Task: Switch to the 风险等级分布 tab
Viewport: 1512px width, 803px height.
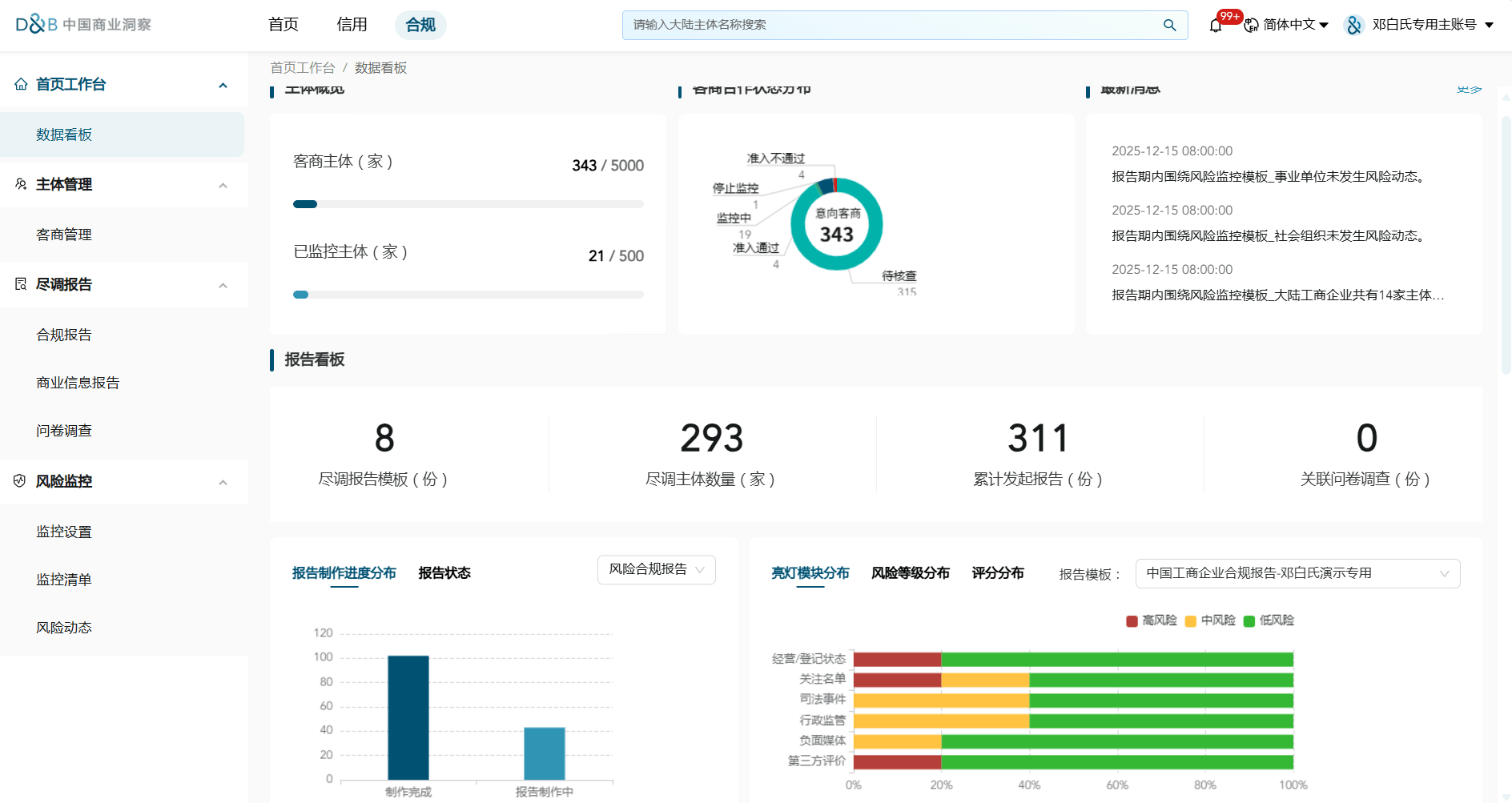Action: point(910,573)
